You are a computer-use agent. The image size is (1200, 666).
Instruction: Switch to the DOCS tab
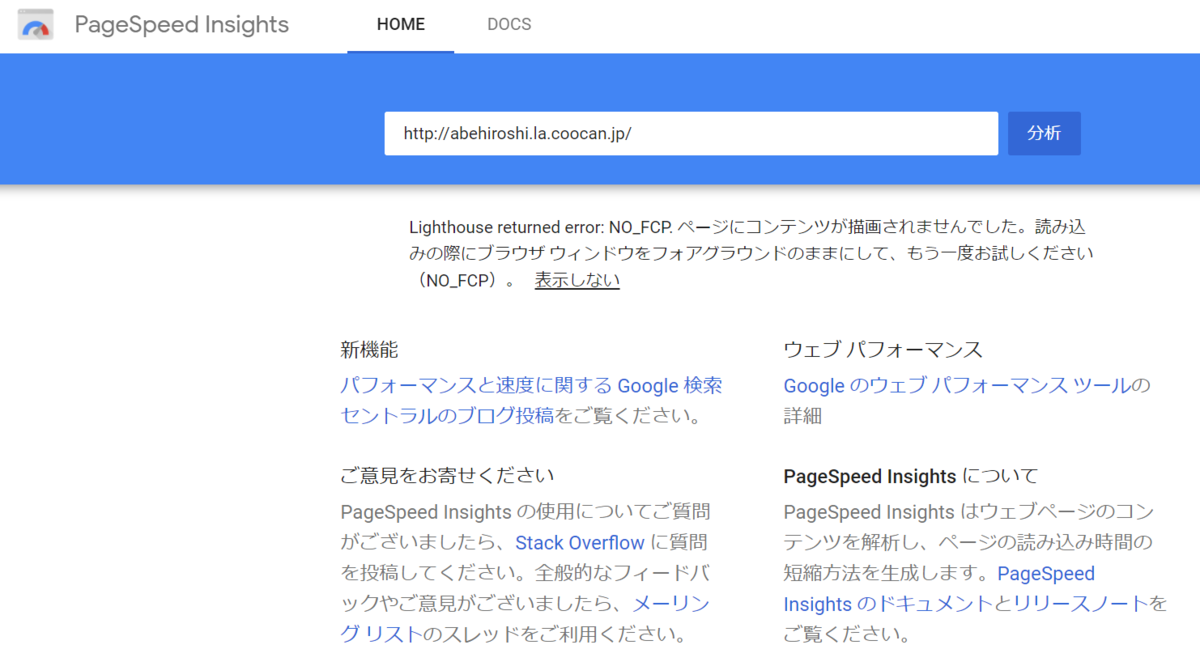point(509,25)
